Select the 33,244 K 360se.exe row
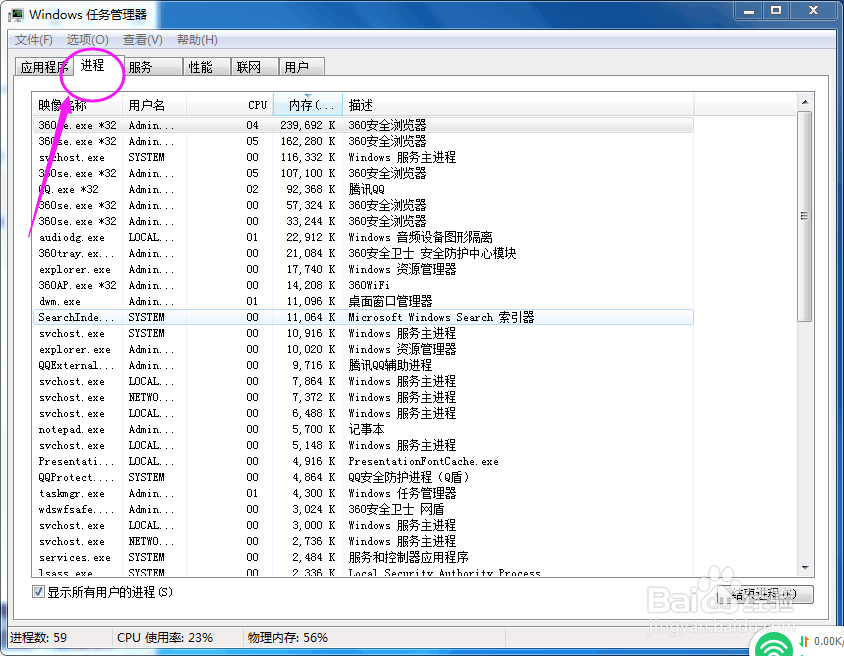844x656 pixels. click(363, 221)
